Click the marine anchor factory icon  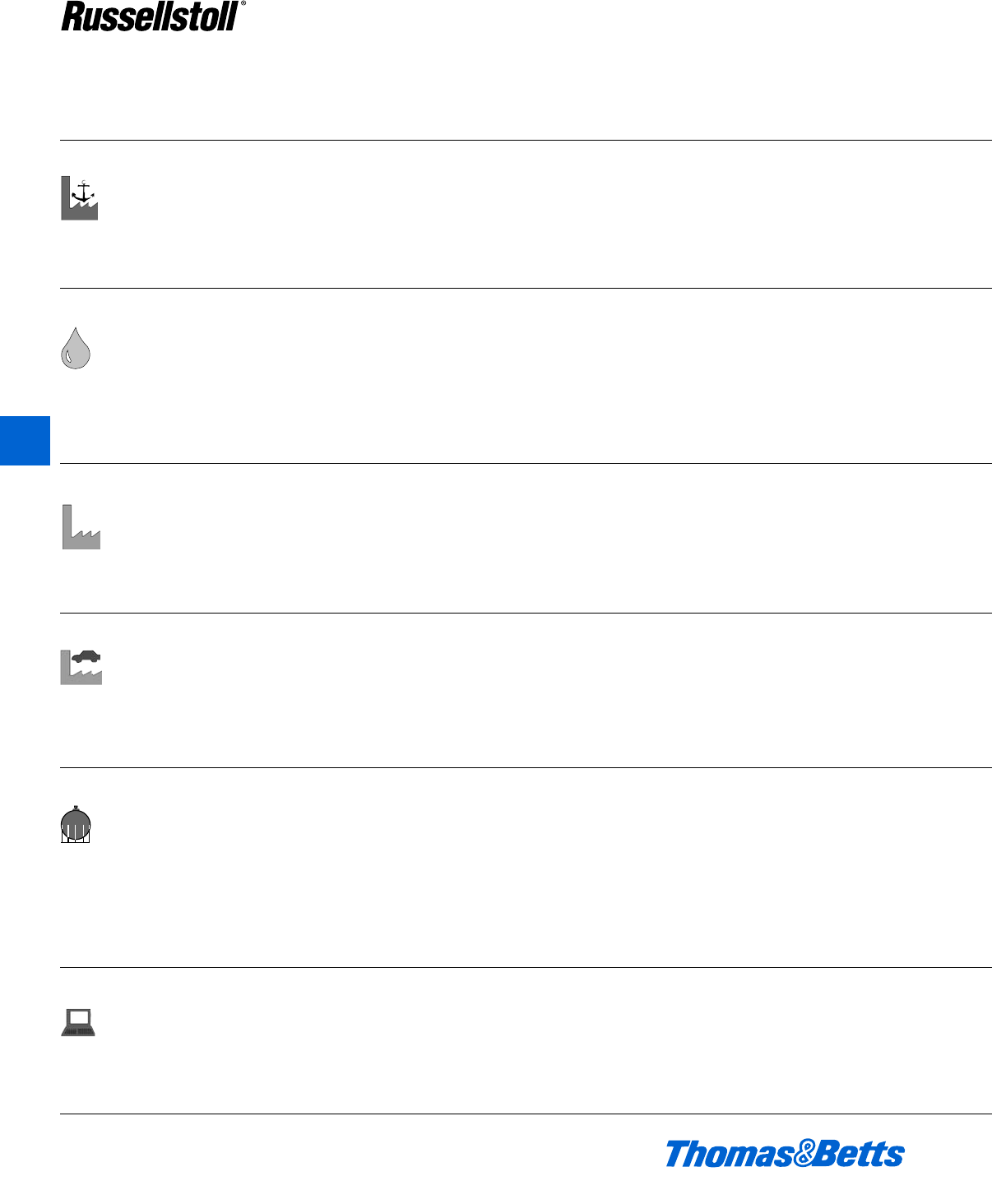pyautogui.click(x=80, y=198)
